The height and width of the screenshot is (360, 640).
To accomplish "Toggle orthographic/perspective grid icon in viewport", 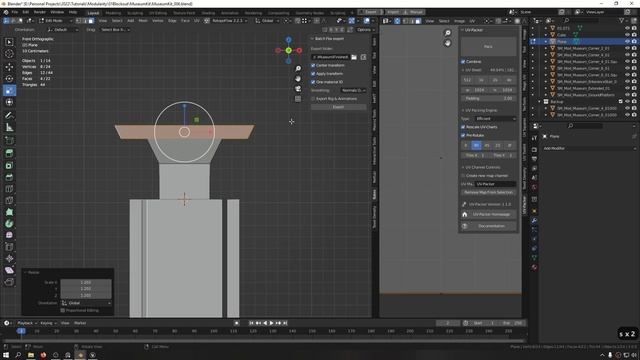I will (x=298, y=99).
